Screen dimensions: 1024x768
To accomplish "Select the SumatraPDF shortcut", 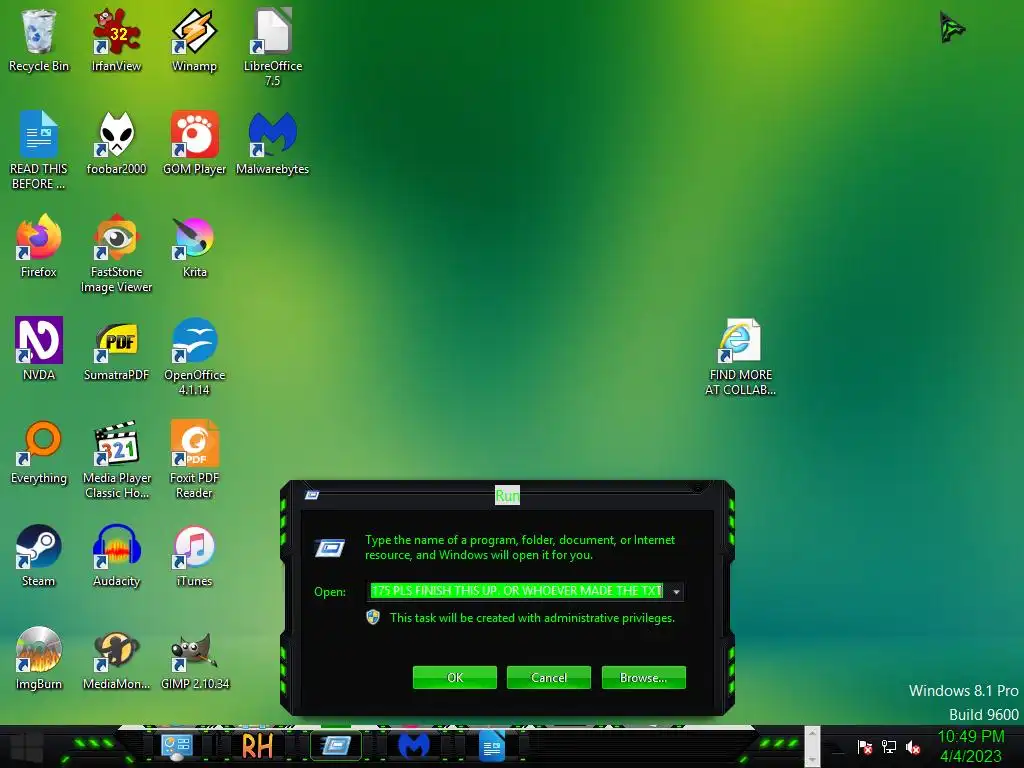I will (x=116, y=349).
